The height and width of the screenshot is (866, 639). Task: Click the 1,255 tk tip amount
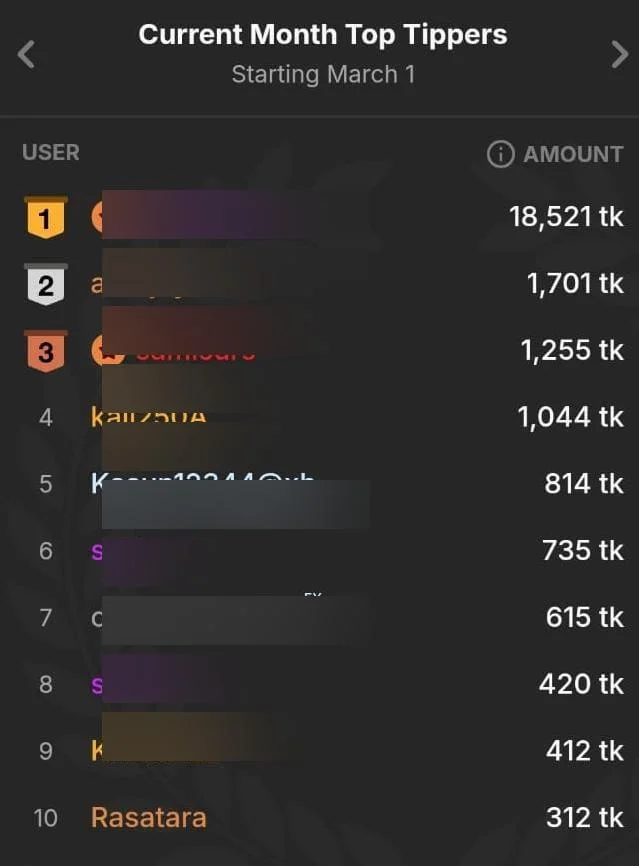pos(572,351)
